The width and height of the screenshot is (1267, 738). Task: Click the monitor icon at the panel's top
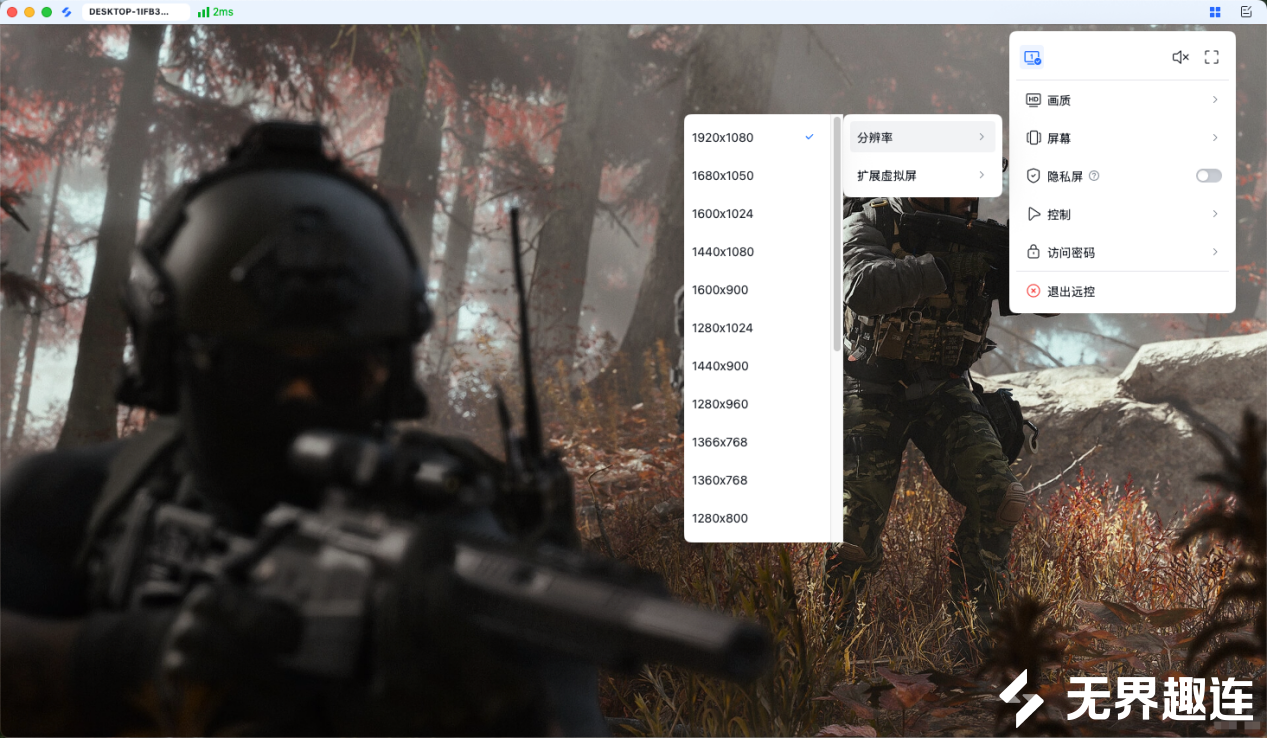point(1032,58)
